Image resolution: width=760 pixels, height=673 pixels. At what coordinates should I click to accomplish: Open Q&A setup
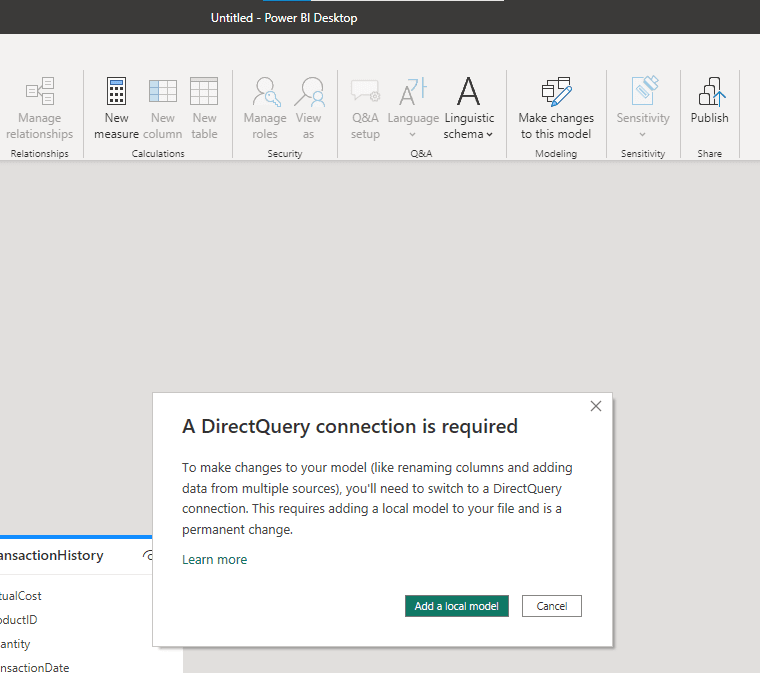tap(365, 108)
